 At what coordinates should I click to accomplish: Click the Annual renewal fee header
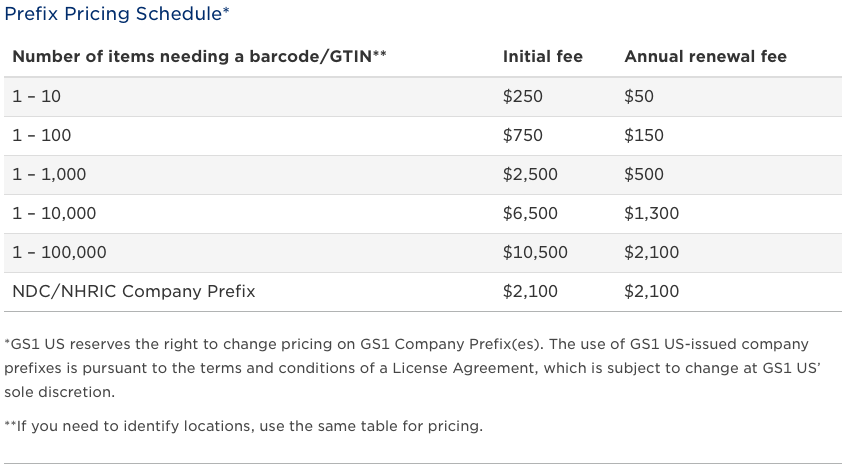coord(705,56)
